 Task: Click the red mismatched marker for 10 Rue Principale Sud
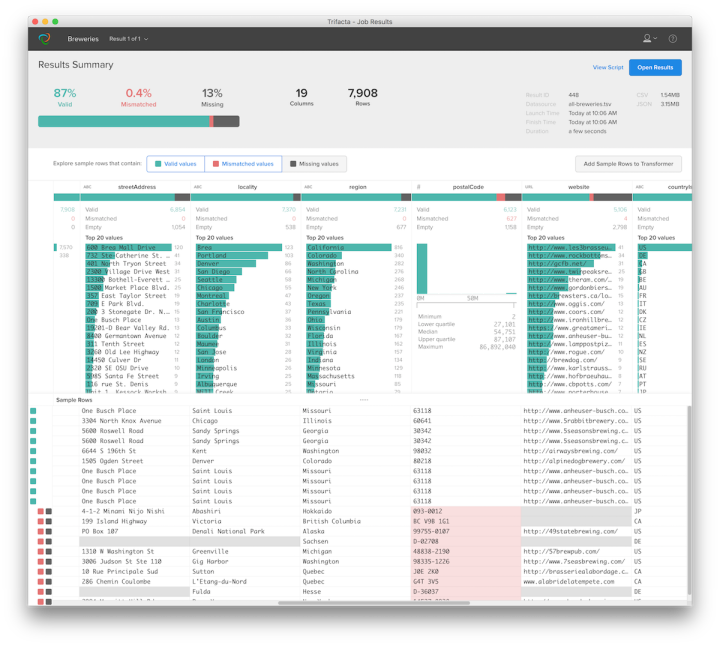[40, 572]
